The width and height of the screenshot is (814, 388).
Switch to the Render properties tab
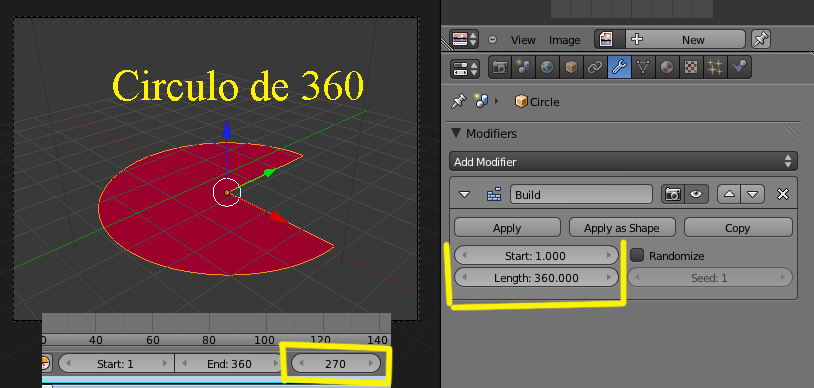500,68
